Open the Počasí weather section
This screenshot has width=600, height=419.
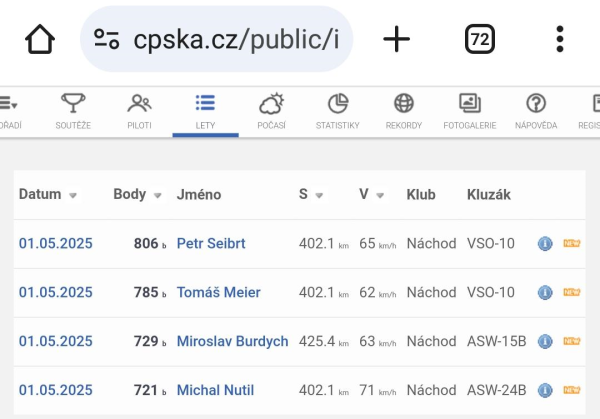click(271, 111)
